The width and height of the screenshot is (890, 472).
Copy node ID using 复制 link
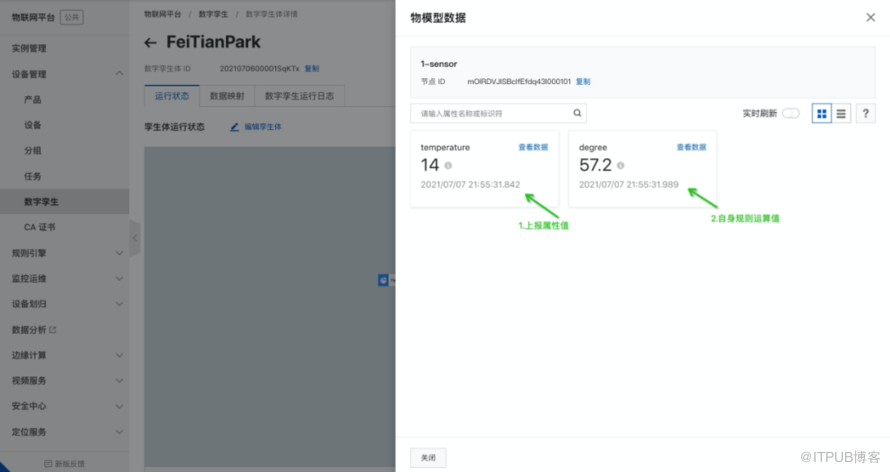pyautogui.click(x=583, y=81)
